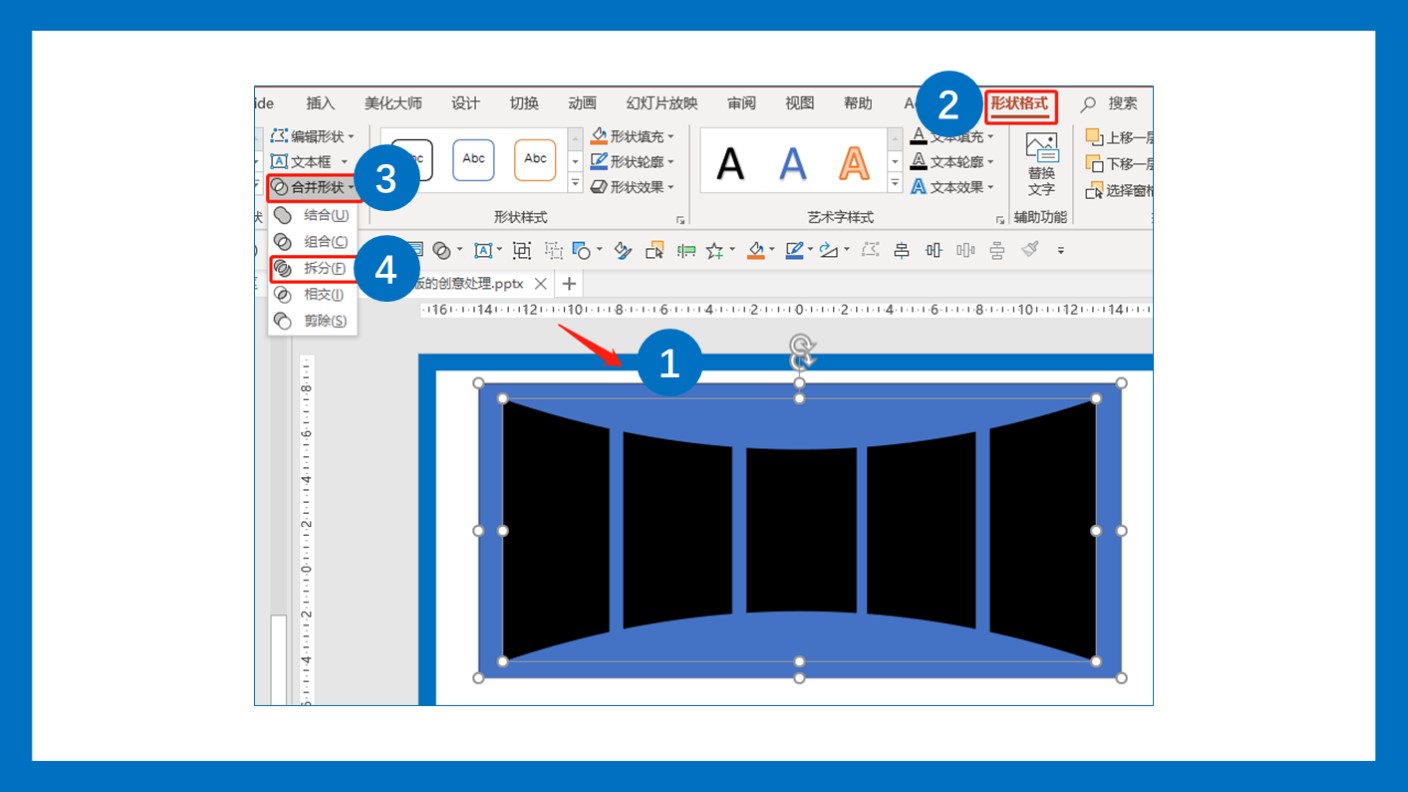Open the 幻灯片放映 tab
Screen dimensions: 1408x792
[662, 103]
